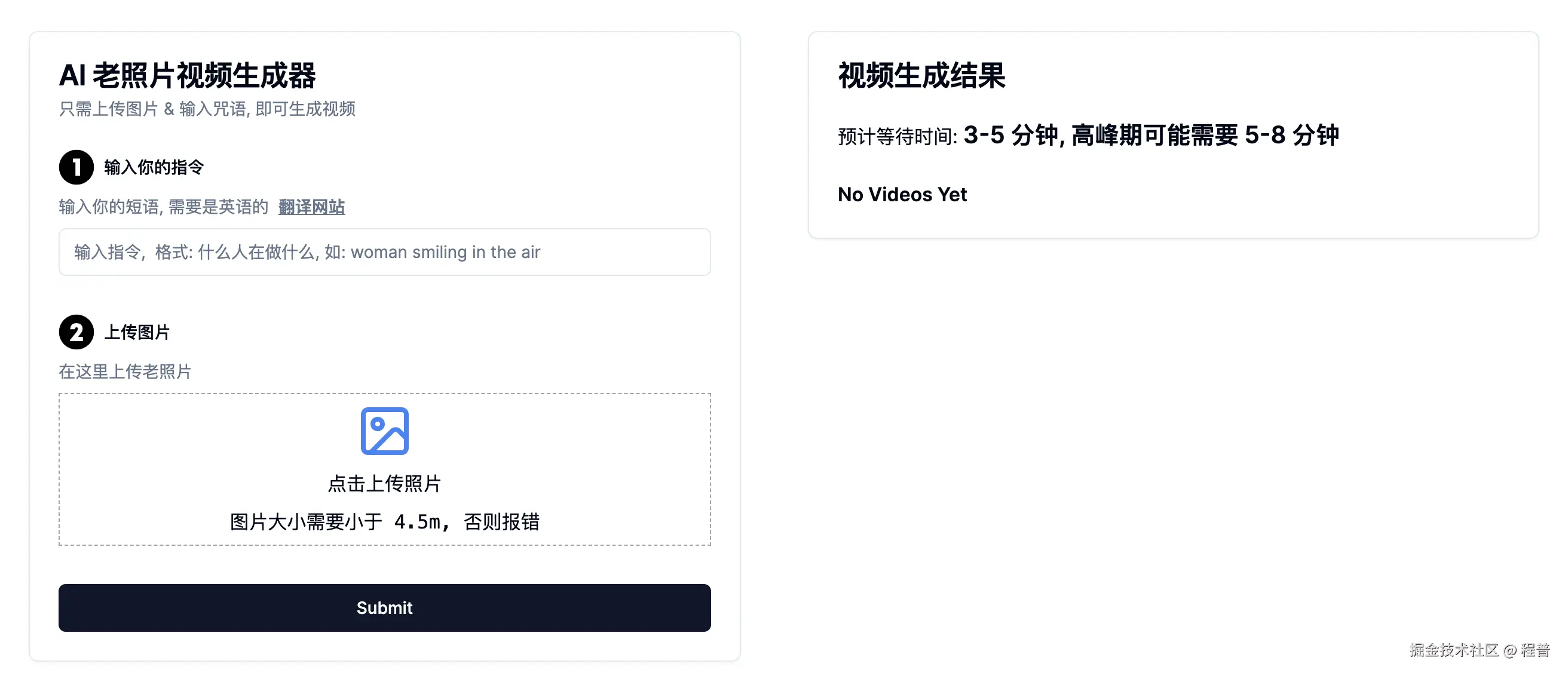Click the blue image upload icon

(384, 431)
